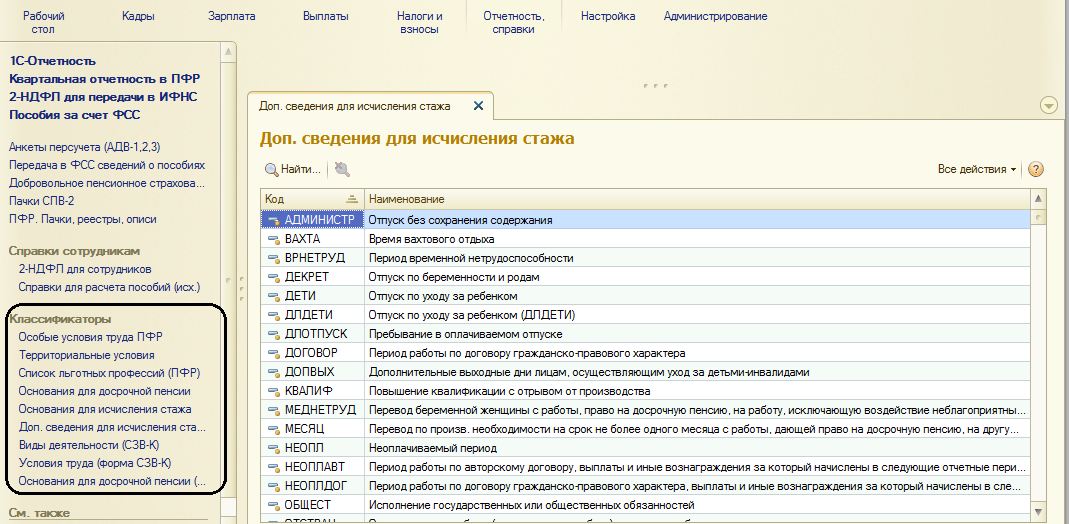1069x524 pixels.
Task: Select Повышение квалификации с отрывом от производства
Action: pyautogui.click(x=645, y=391)
